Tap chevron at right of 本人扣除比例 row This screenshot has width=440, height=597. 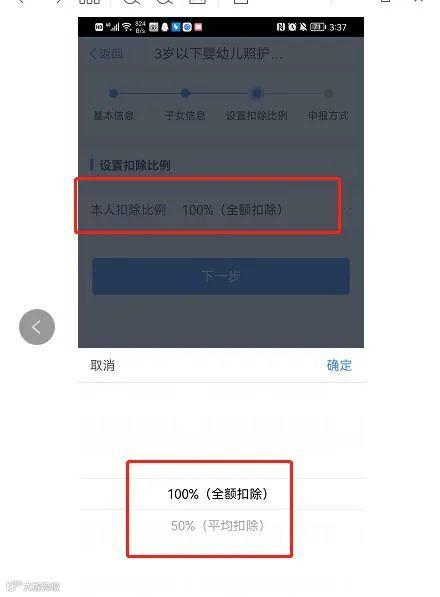[348, 209]
